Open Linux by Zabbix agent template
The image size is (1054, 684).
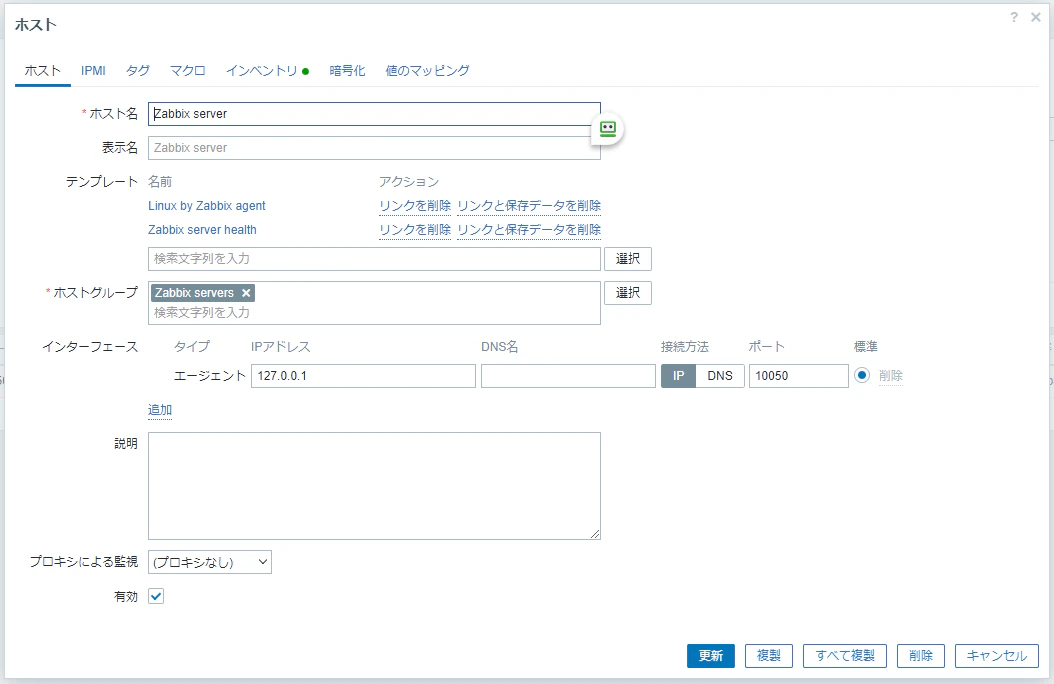pyautogui.click(x=206, y=206)
